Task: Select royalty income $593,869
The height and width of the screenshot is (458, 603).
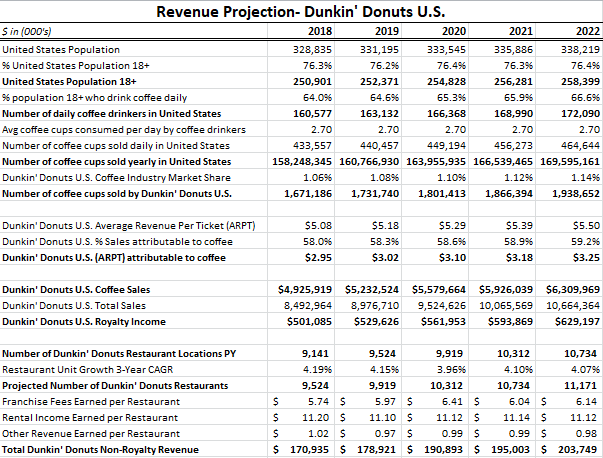Action: (510, 322)
